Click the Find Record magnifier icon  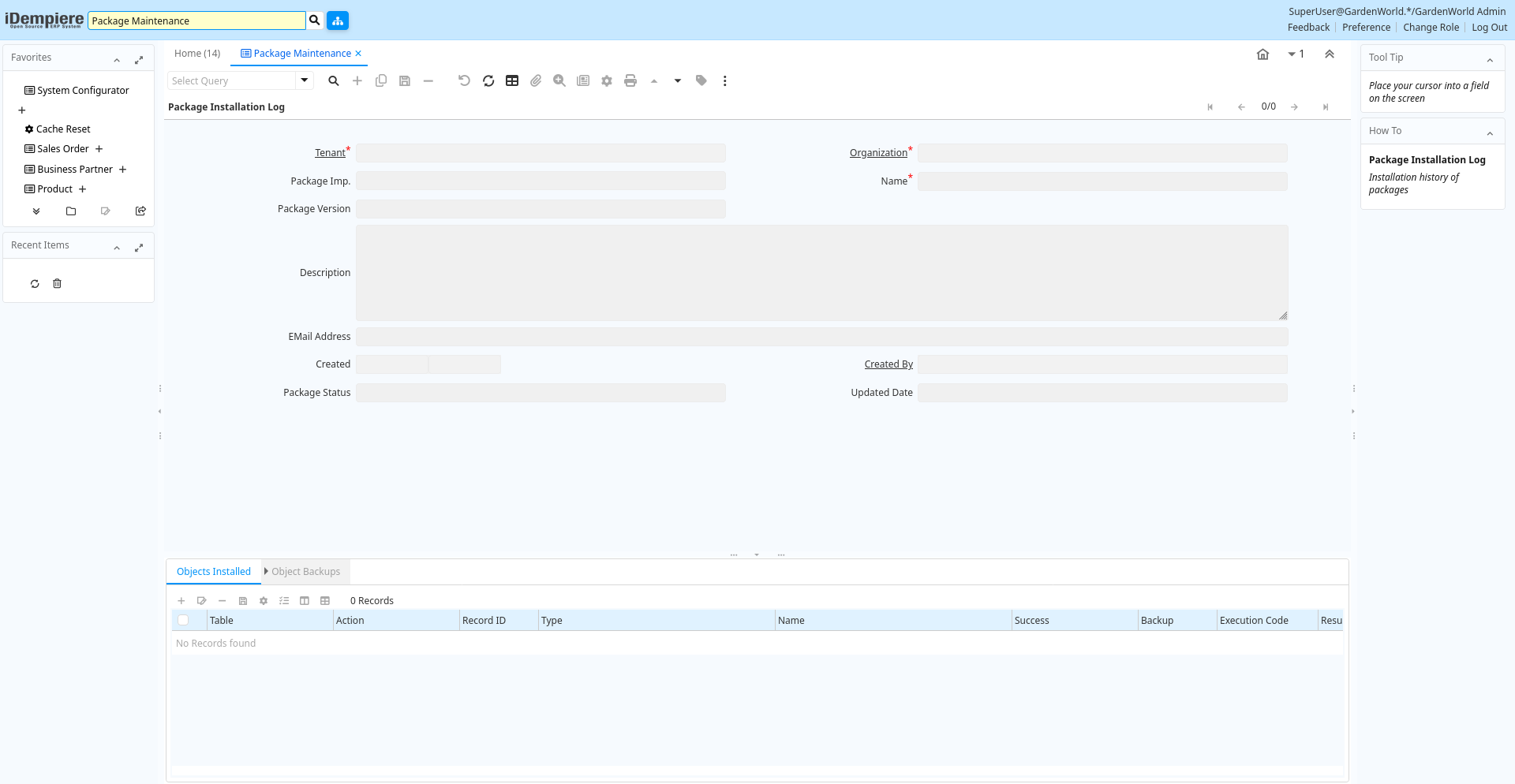[x=334, y=80]
